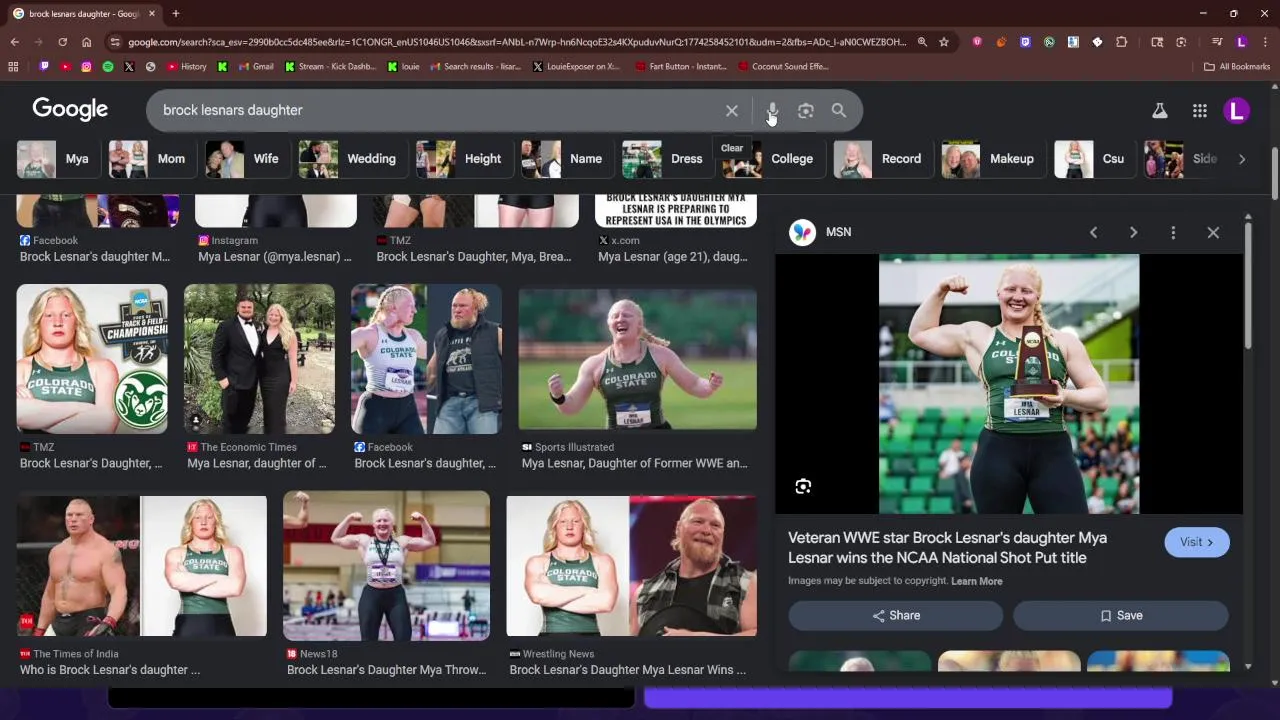
Task: Open the News18 image result thumbnail
Action: pyautogui.click(x=386, y=566)
